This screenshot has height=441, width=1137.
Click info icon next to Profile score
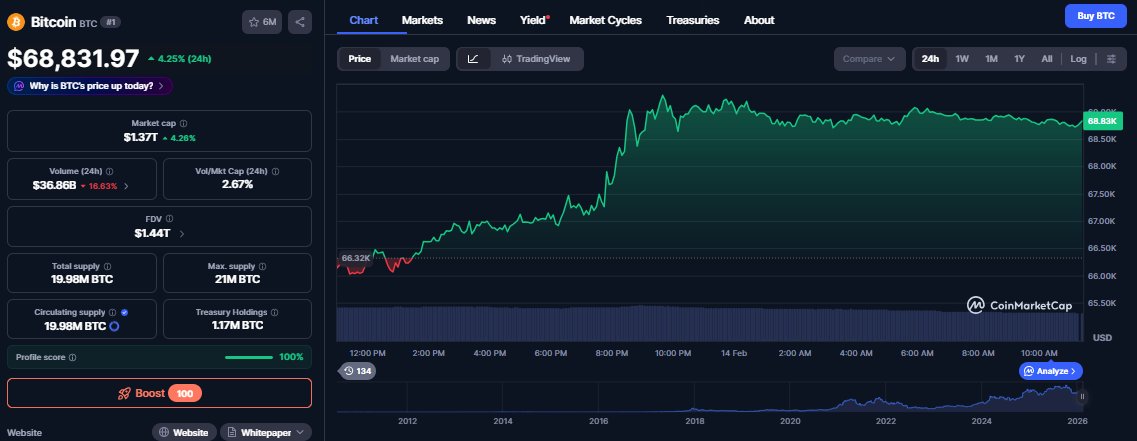(73, 358)
